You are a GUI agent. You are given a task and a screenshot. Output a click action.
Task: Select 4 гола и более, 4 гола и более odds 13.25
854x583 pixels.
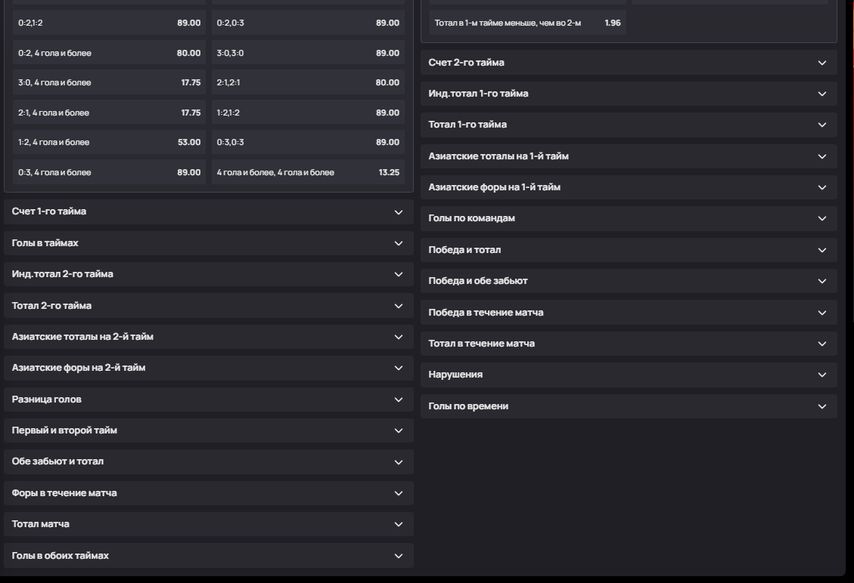[308, 172]
